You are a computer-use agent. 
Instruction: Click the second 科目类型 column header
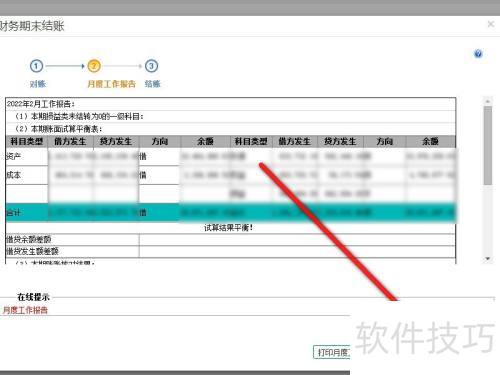pyautogui.click(x=251, y=141)
